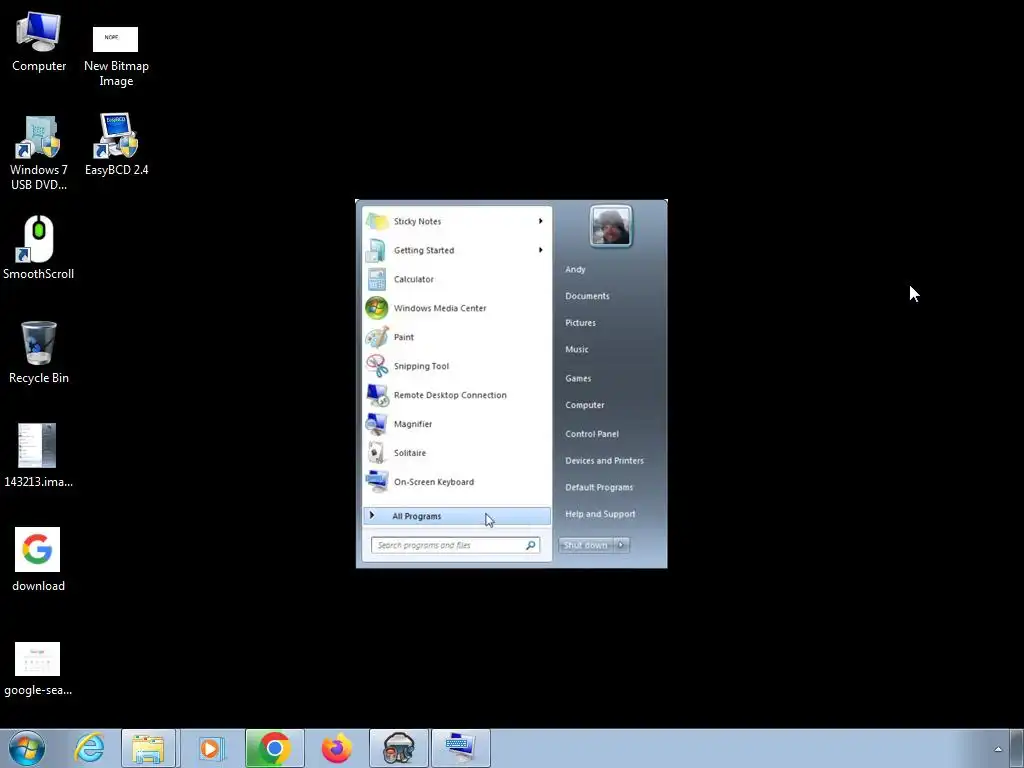Viewport: 1024px width, 768px height.
Task: Click the Windows Start orb
Action: pyautogui.click(x=27, y=748)
